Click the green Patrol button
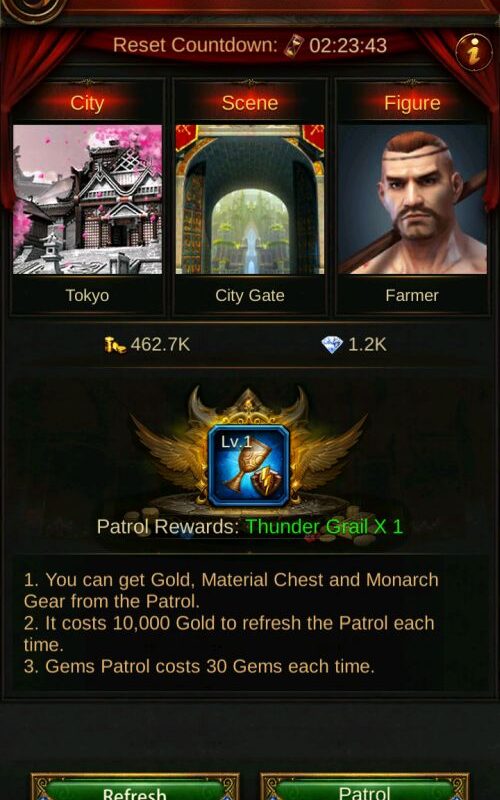This screenshot has height=800, width=500. (x=364, y=787)
